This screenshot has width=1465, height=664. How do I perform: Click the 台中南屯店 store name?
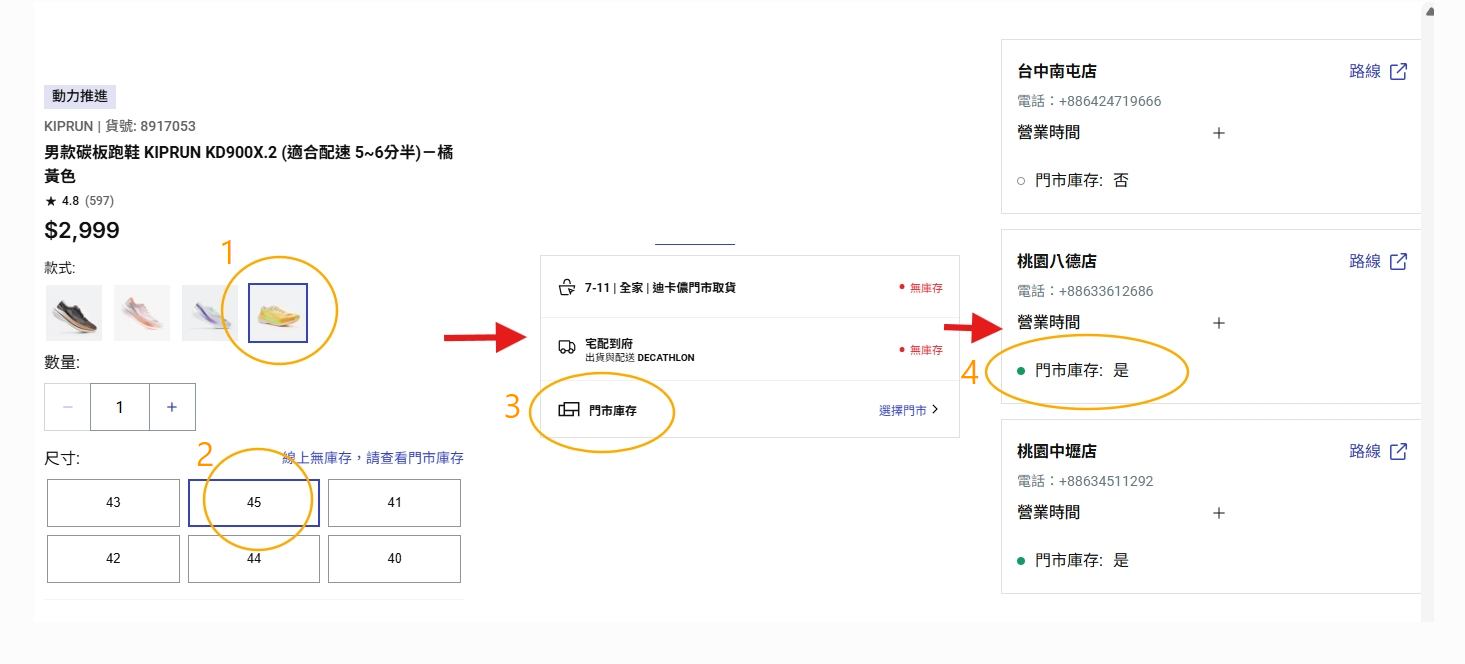(1057, 71)
